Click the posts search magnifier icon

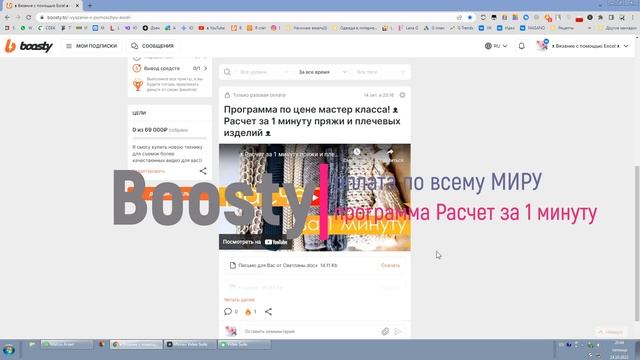[x=227, y=72]
